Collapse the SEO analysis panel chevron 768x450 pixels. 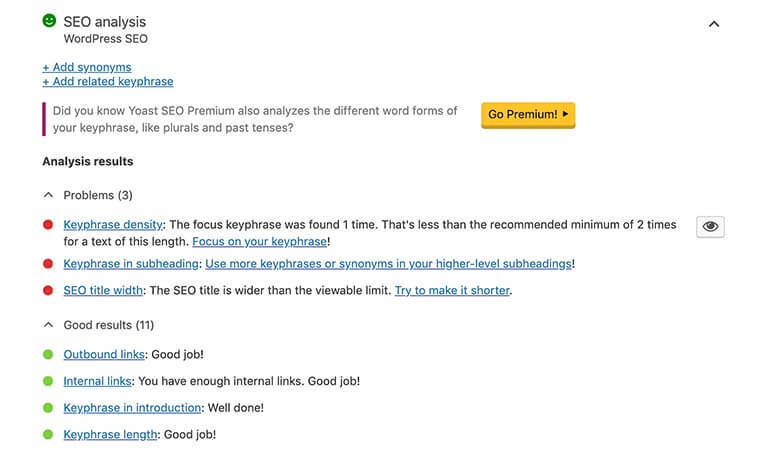(x=714, y=24)
